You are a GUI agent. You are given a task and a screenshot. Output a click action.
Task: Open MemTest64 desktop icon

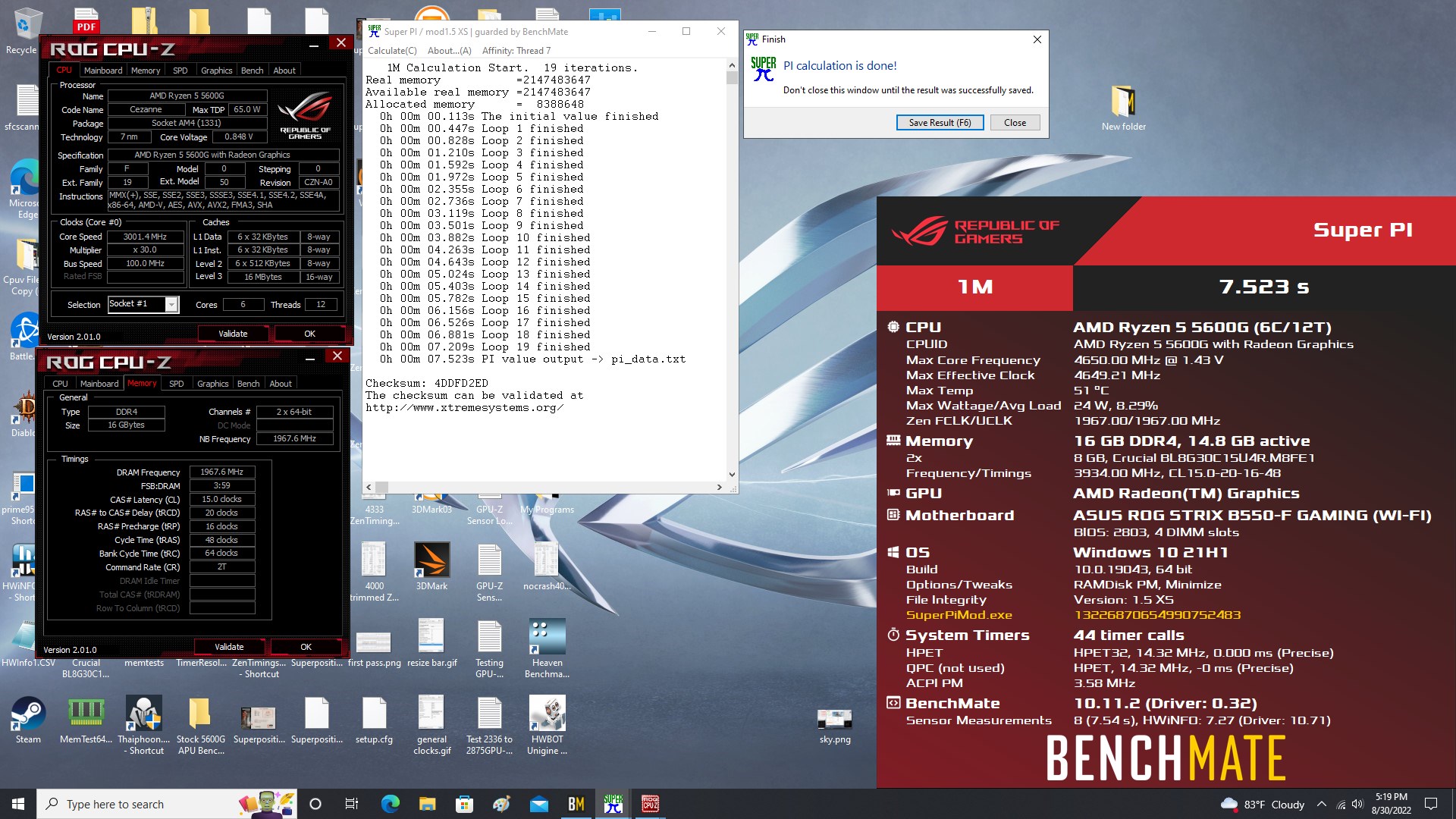point(86,720)
